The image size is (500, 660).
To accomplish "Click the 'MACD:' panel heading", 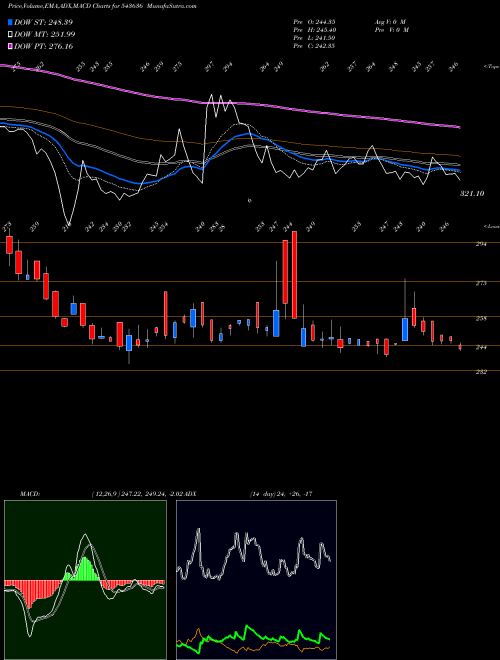I will tap(29, 494).
